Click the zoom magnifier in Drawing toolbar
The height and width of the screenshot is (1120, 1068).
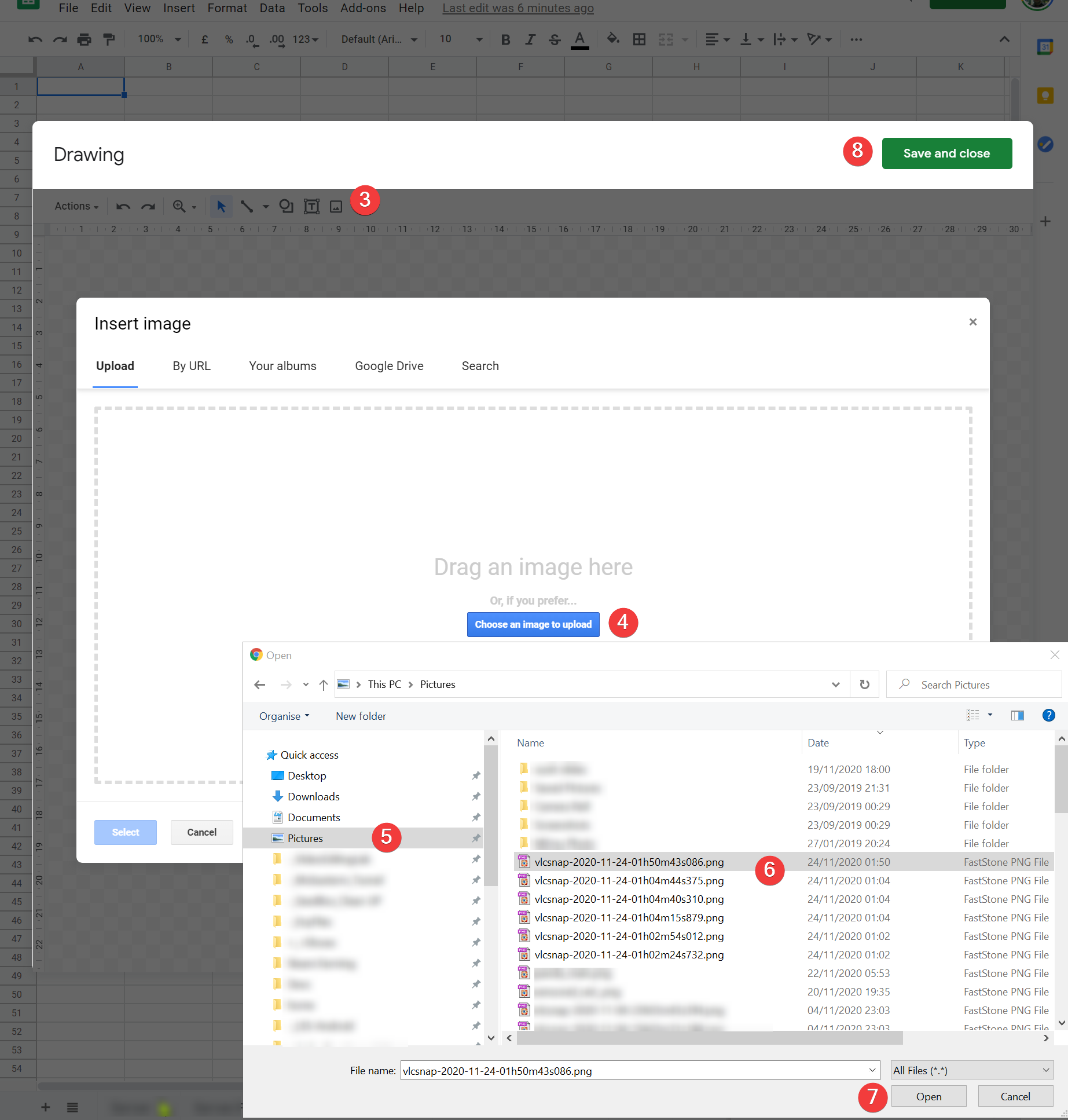point(179,206)
